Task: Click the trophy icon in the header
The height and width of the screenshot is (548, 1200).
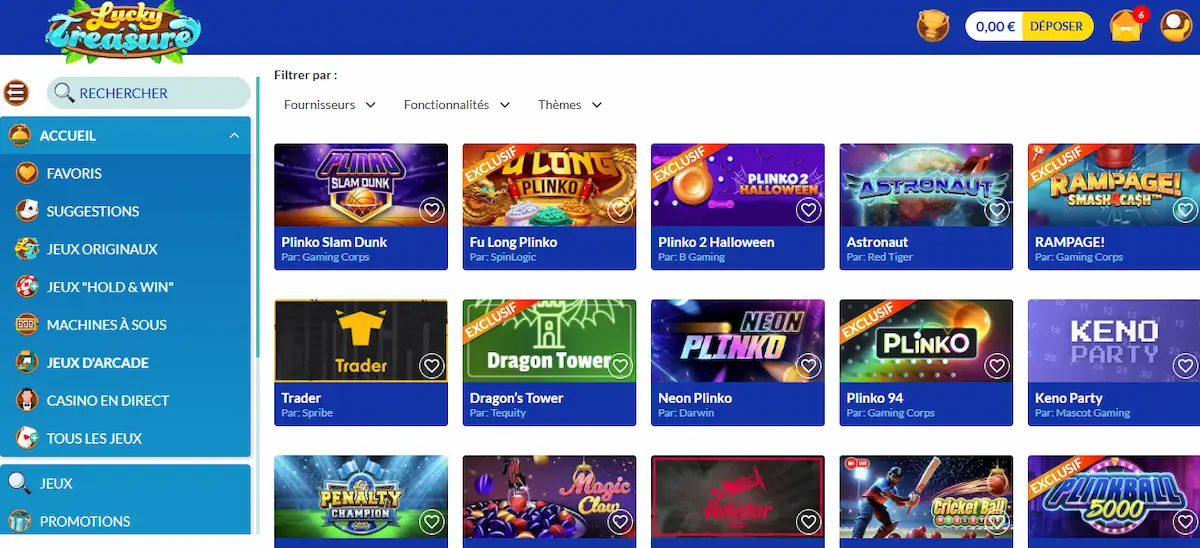Action: tap(933, 26)
